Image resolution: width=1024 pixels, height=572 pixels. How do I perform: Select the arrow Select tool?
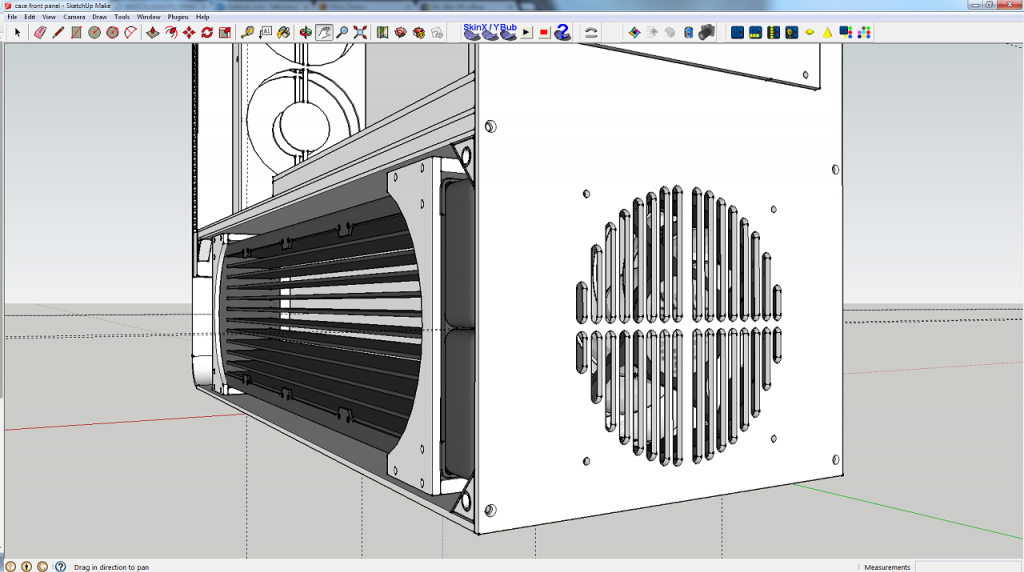coord(17,32)
